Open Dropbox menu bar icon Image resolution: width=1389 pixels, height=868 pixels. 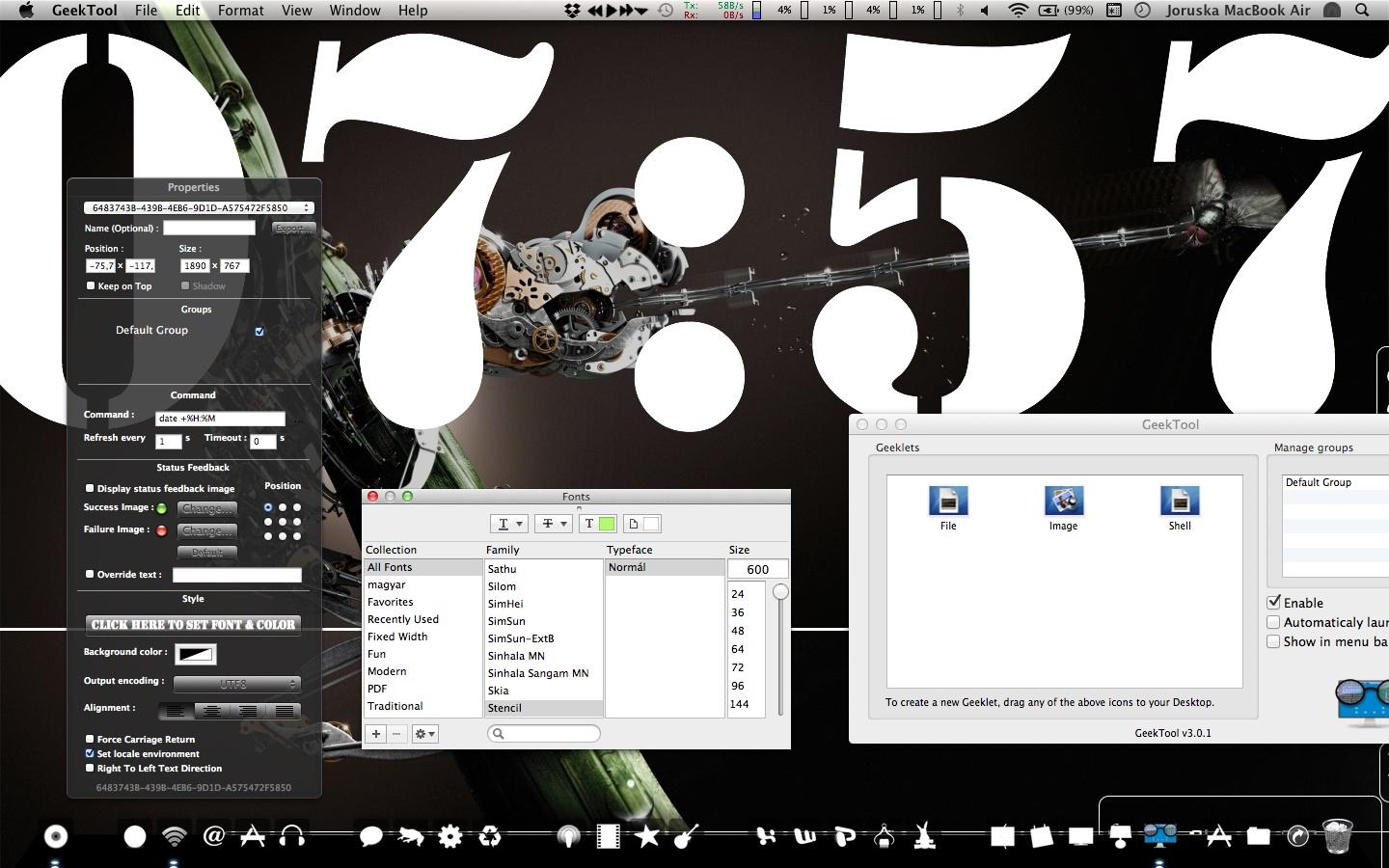click(572, 11)
